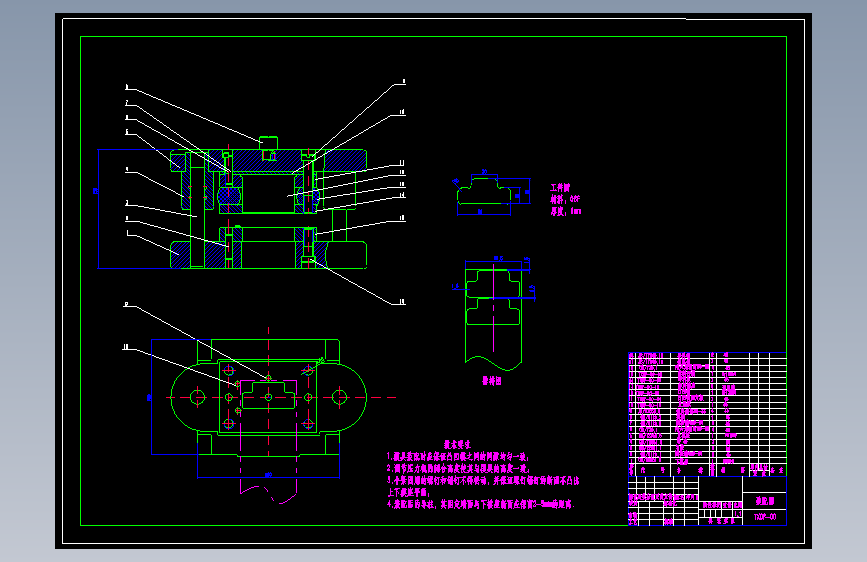Select the horizontal width dimension under the plan view

(x=269, y=475)
